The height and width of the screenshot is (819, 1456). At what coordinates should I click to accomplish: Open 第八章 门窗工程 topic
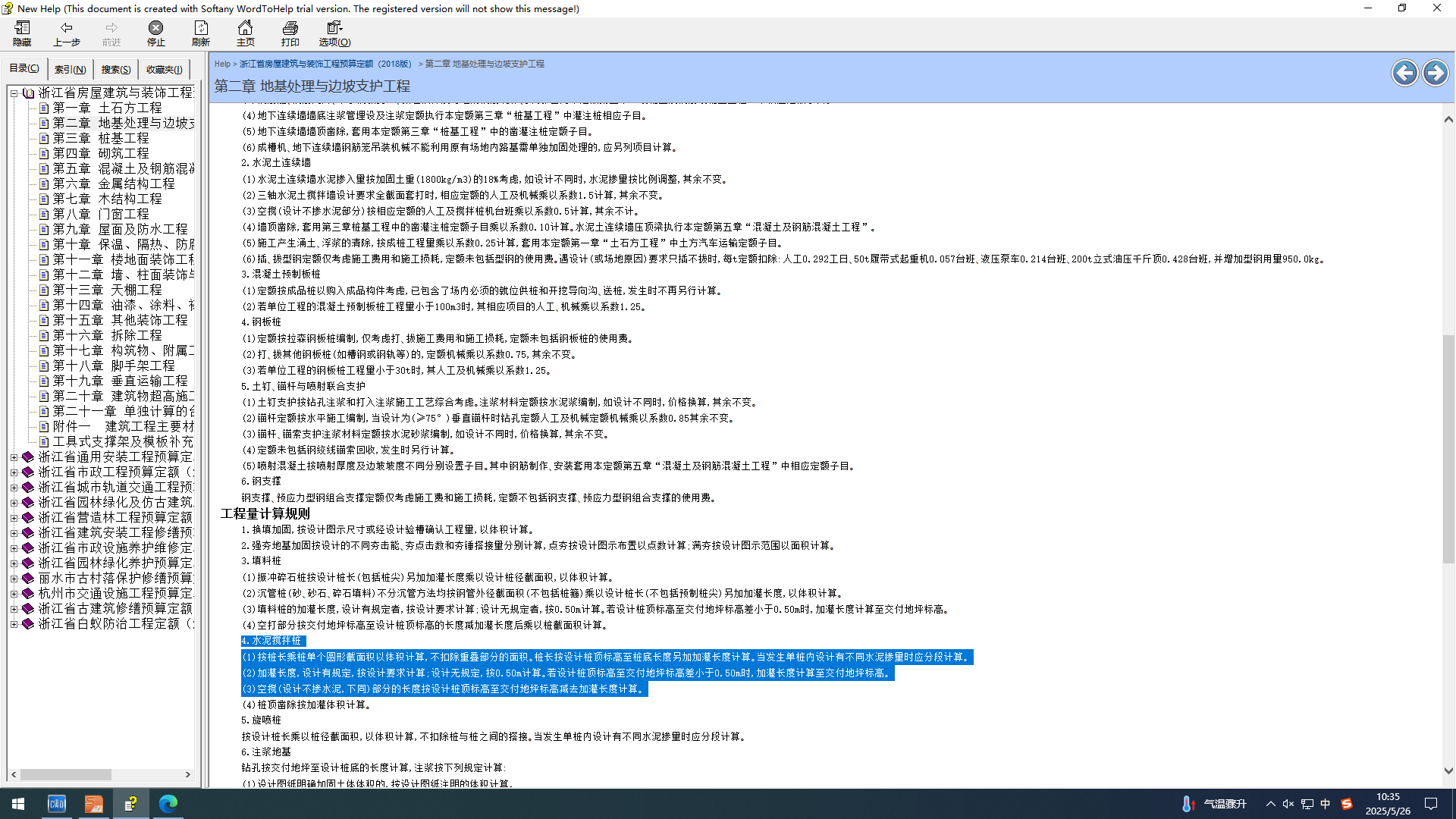pyautogui.click(x=101, y=215)
